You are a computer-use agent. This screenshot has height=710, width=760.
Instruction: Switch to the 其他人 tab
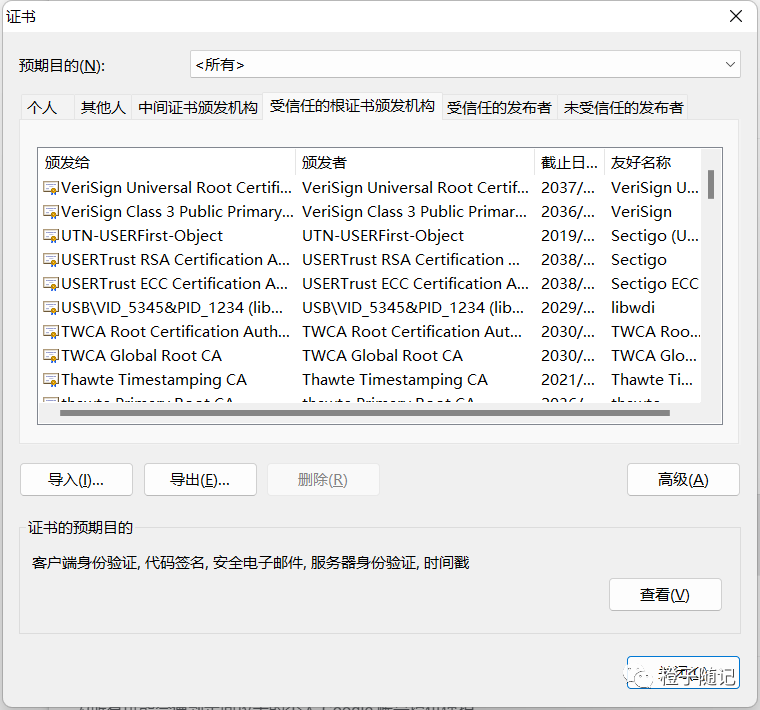103,107
